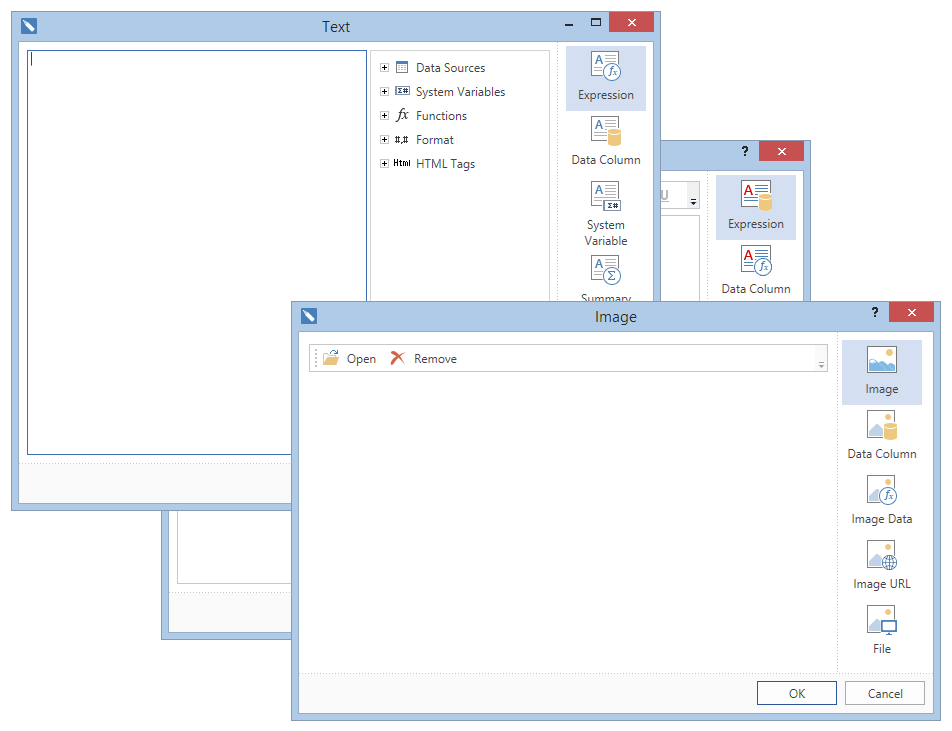Click System Variables icon in tree
The height and width of the screenshot is (731, 952).
[402, 91]
